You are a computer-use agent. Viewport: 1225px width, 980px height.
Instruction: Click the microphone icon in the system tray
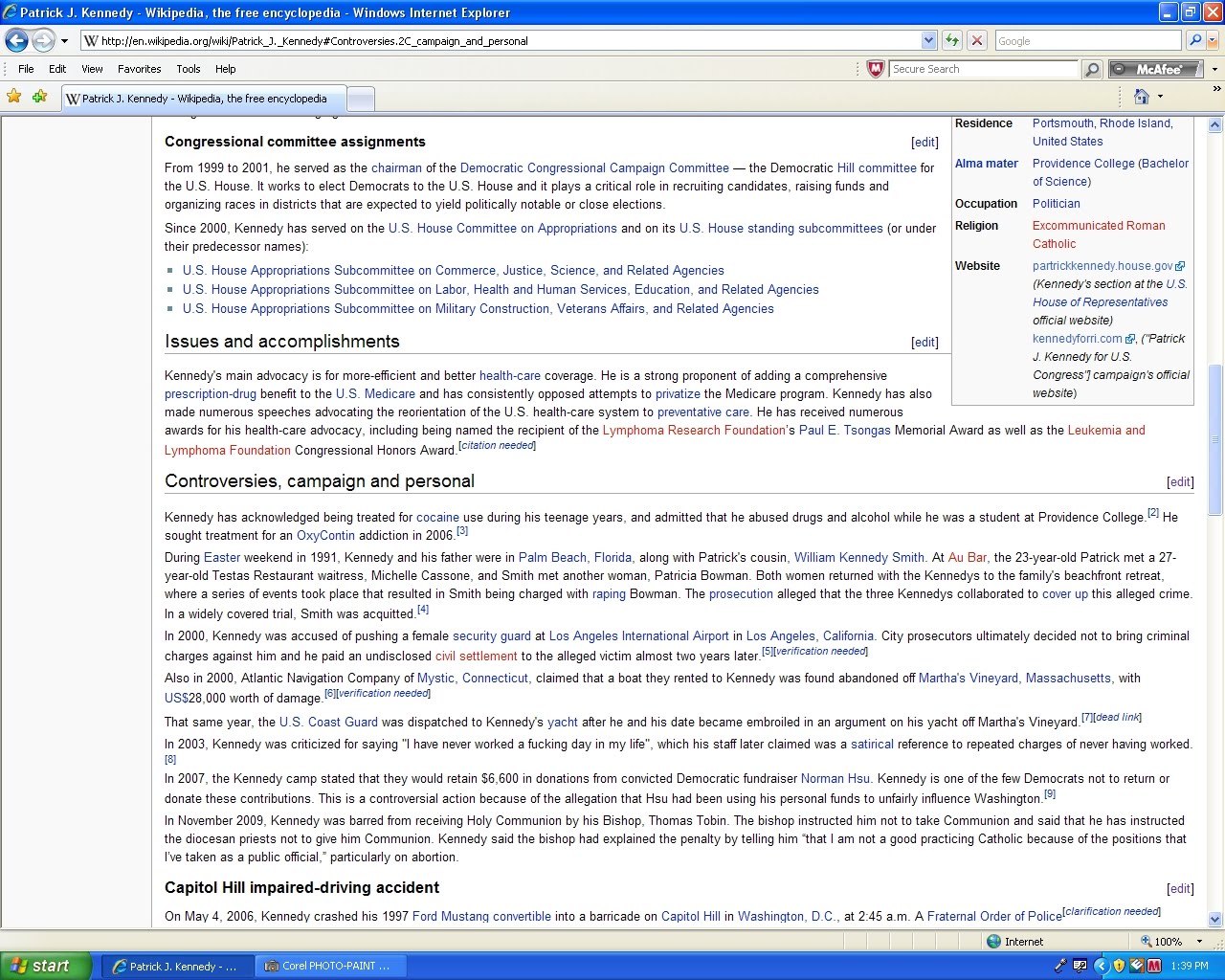[x=1060, y=966]
